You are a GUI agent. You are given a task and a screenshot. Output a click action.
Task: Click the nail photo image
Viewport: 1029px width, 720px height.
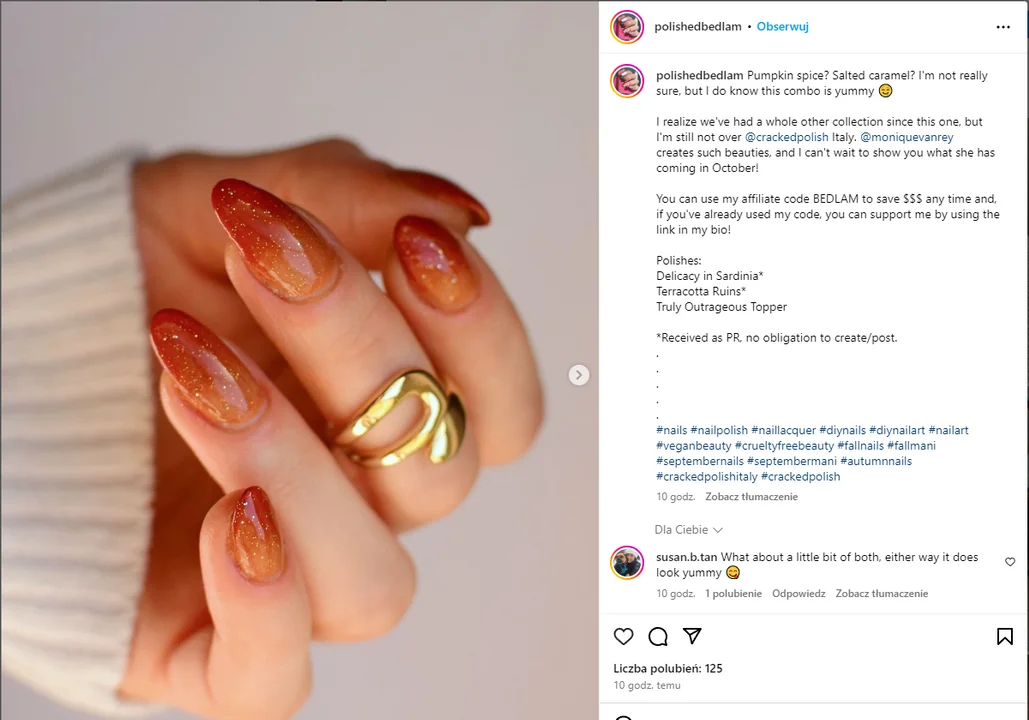coord(299,360)
